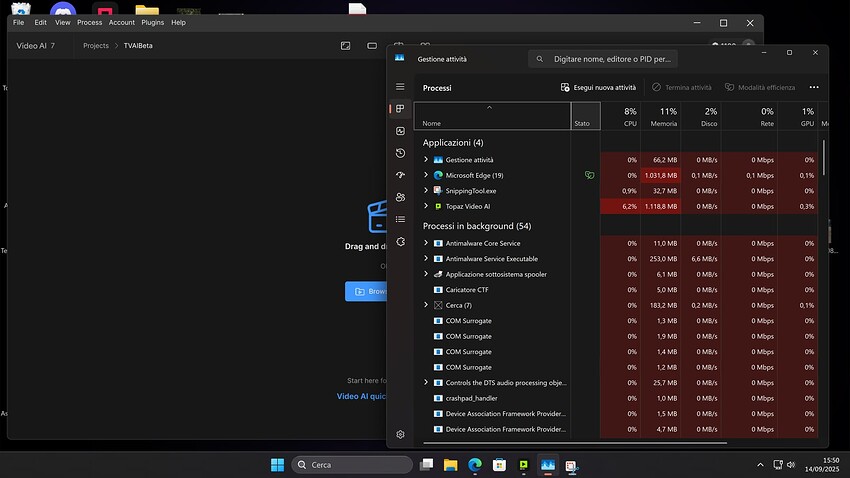Expand Controls the DTS audio processing row
The width and height of the screenshot is (850, 478).
[x=426, y=382]
